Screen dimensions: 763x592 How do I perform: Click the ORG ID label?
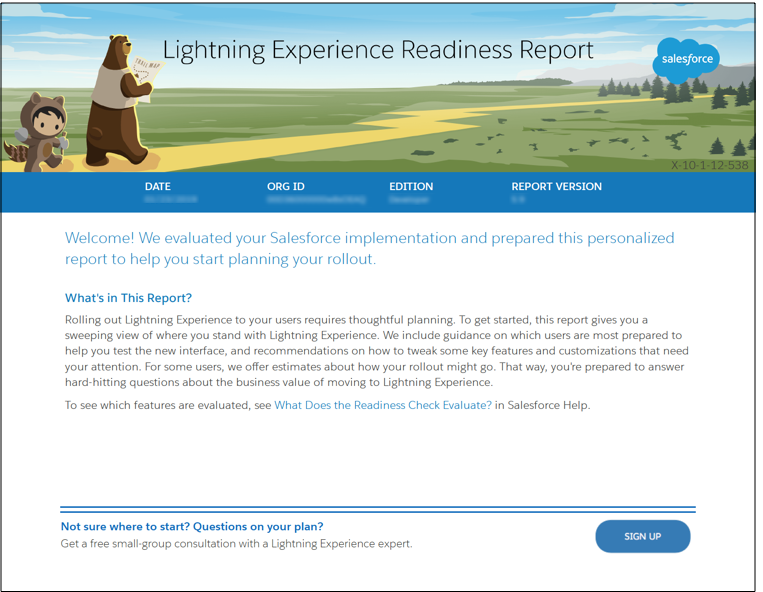tap(286, 186)
